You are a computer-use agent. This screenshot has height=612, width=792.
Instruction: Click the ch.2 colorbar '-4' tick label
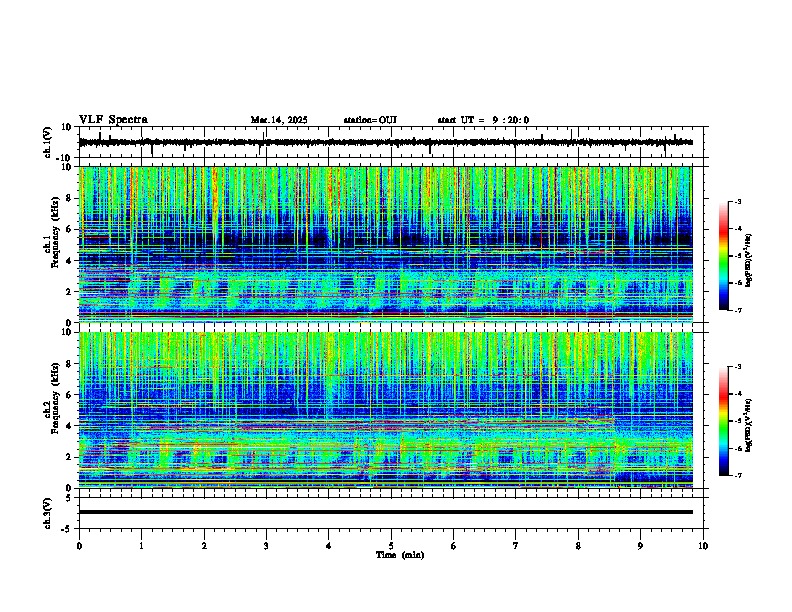pos(737,394)
